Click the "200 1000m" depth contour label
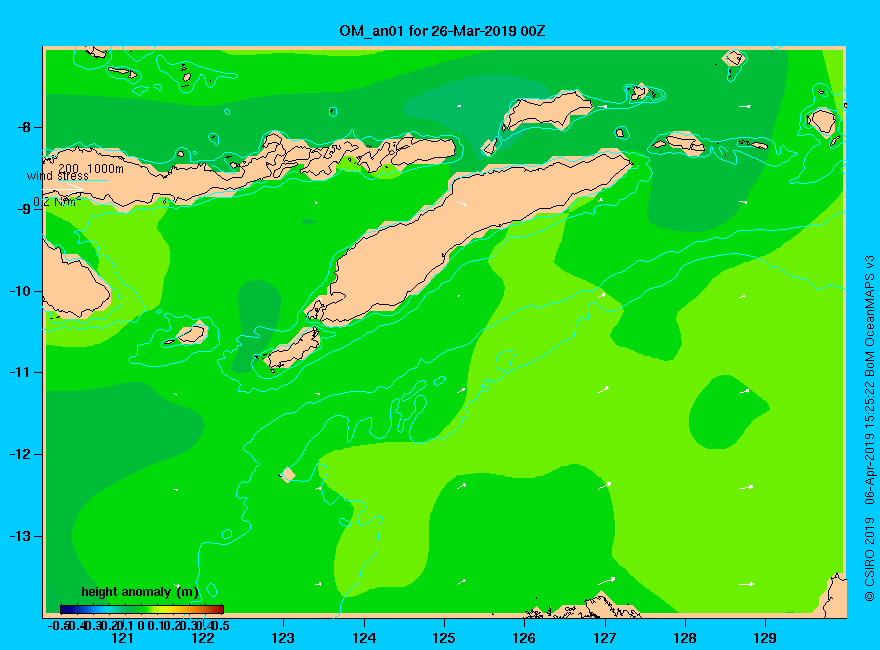The image size is (880, 650). coord(91,168)
